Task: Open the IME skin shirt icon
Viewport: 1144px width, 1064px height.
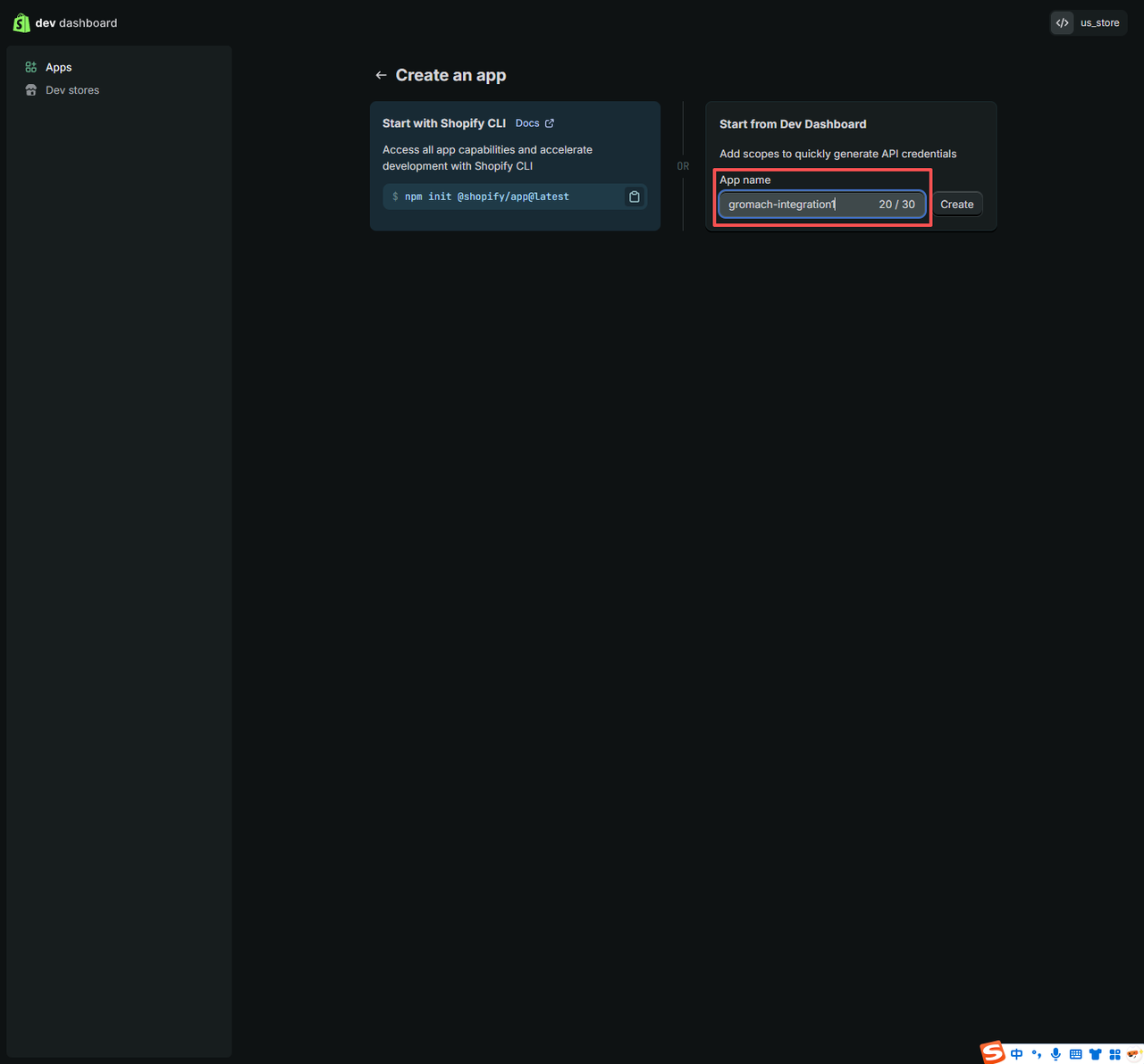Action: (1095, 1054)
